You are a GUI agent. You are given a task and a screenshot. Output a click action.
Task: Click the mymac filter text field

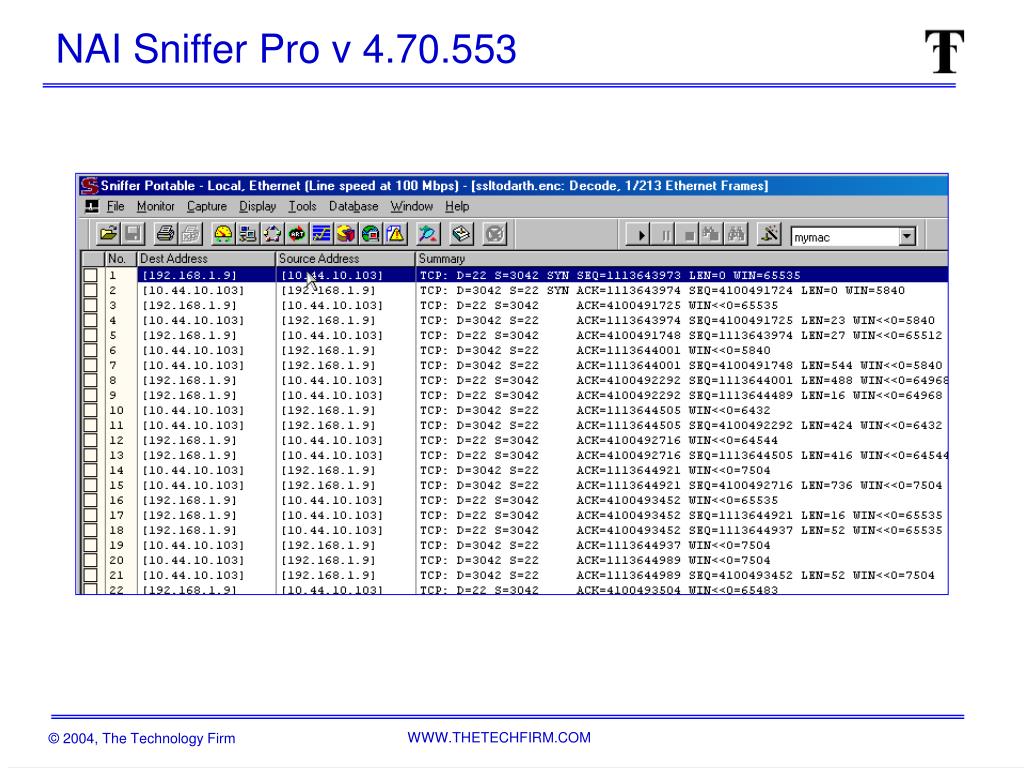[x=844, y=237]
